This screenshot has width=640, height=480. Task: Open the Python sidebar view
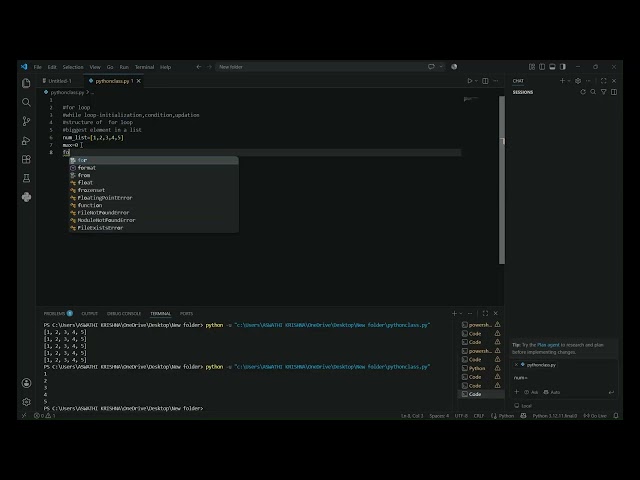(26, 197)
